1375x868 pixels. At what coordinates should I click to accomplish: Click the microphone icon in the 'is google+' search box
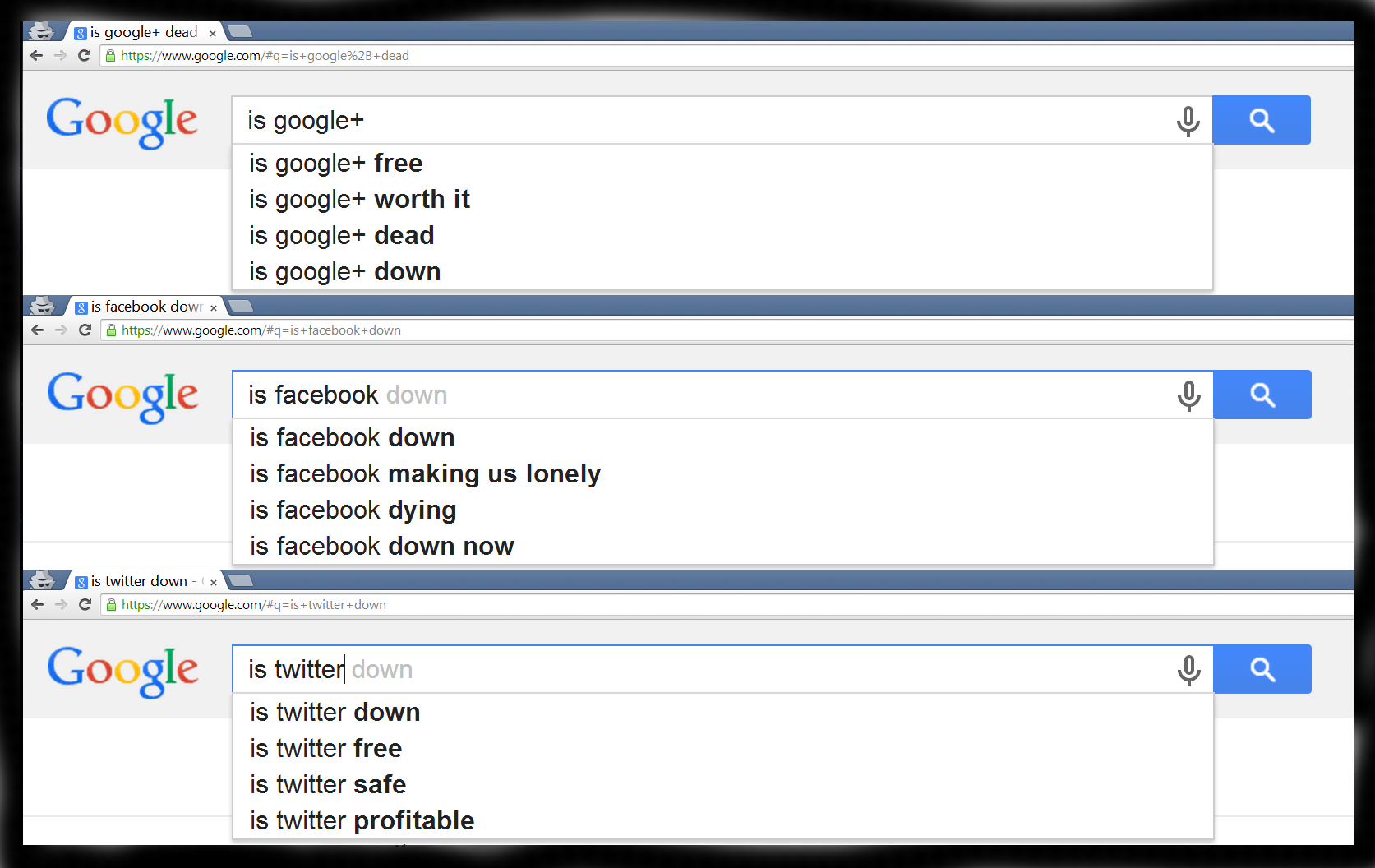(1188, 121)
